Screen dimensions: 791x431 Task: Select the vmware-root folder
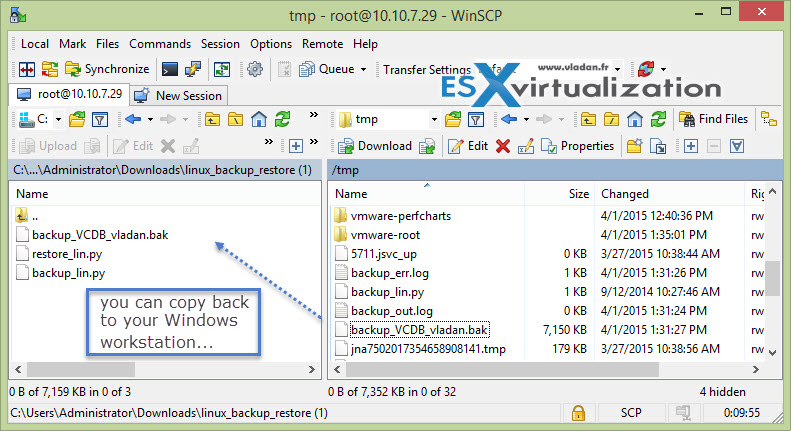pyautogui.click(x=377, y=235)
